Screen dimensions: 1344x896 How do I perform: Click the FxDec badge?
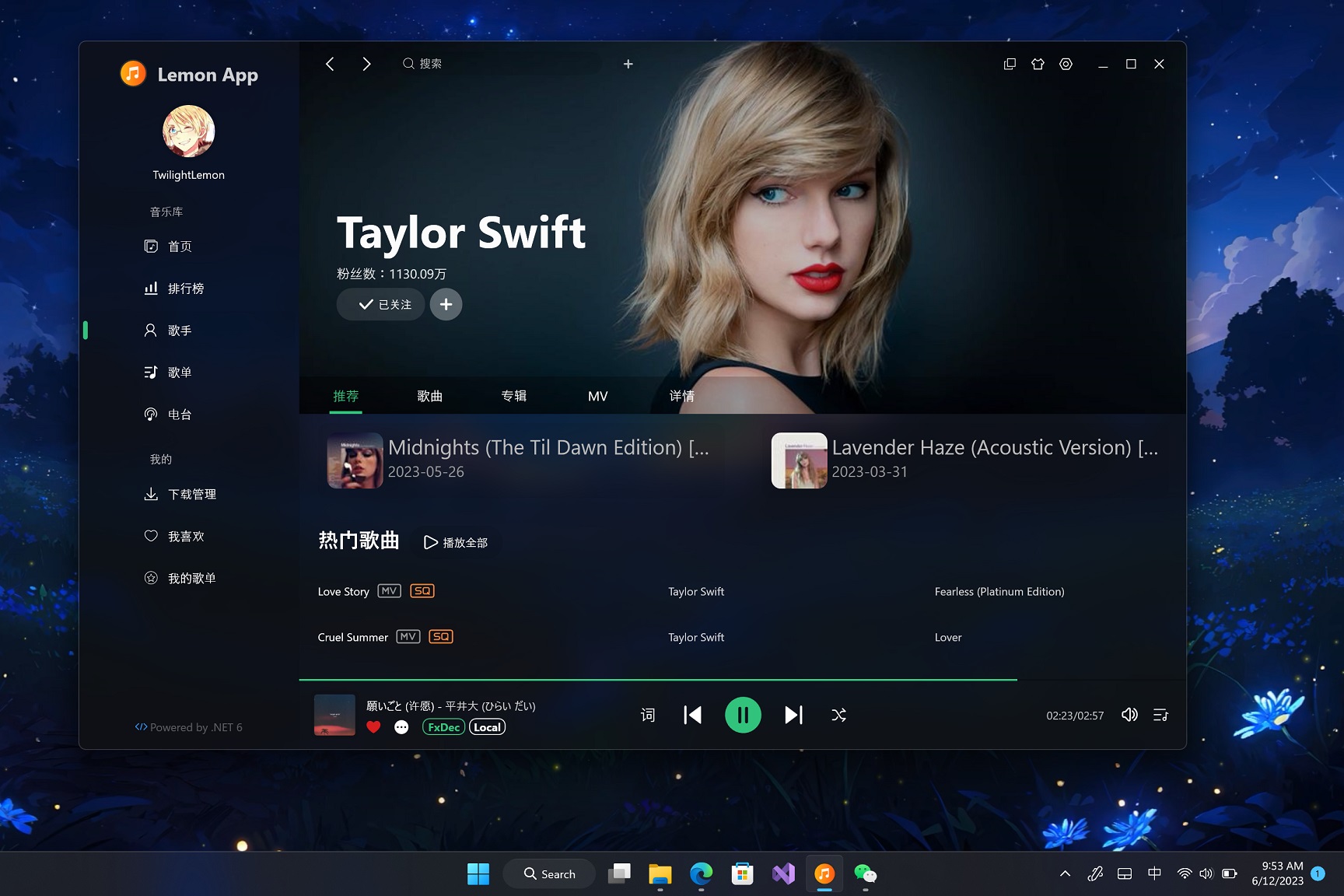point(443,727)
